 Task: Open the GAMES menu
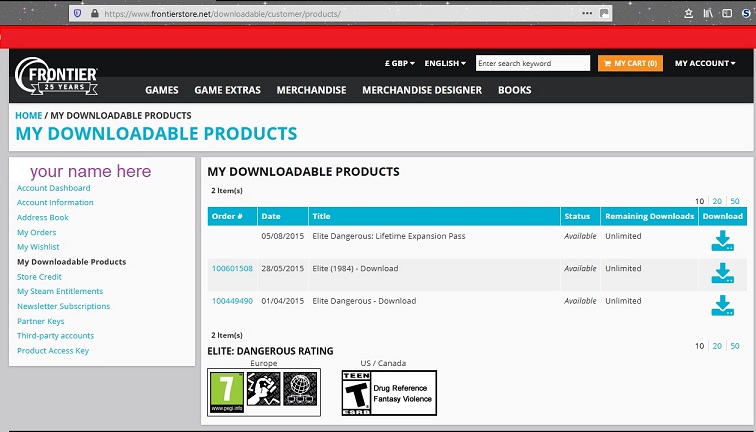click(162, 90)
